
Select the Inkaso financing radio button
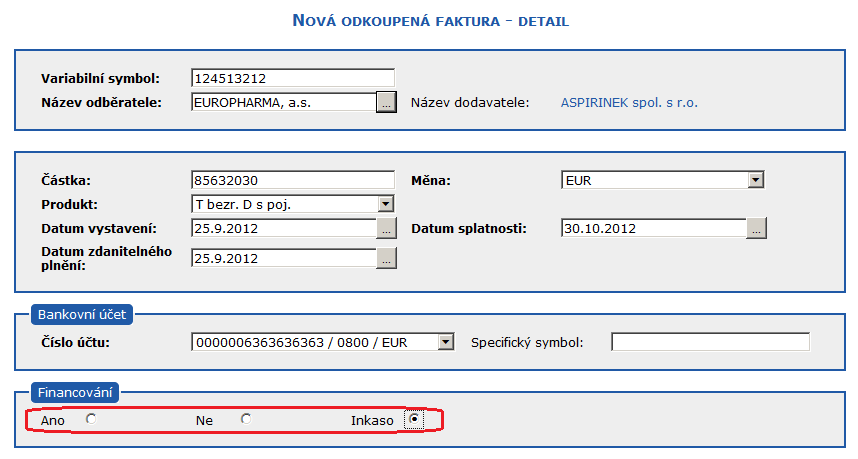click(414, 419)
